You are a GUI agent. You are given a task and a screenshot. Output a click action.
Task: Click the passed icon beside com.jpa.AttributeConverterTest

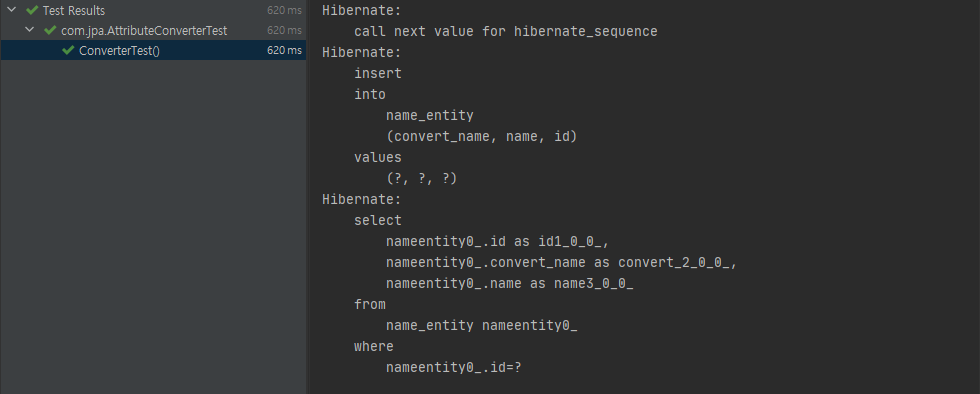[x=51, y=30]
